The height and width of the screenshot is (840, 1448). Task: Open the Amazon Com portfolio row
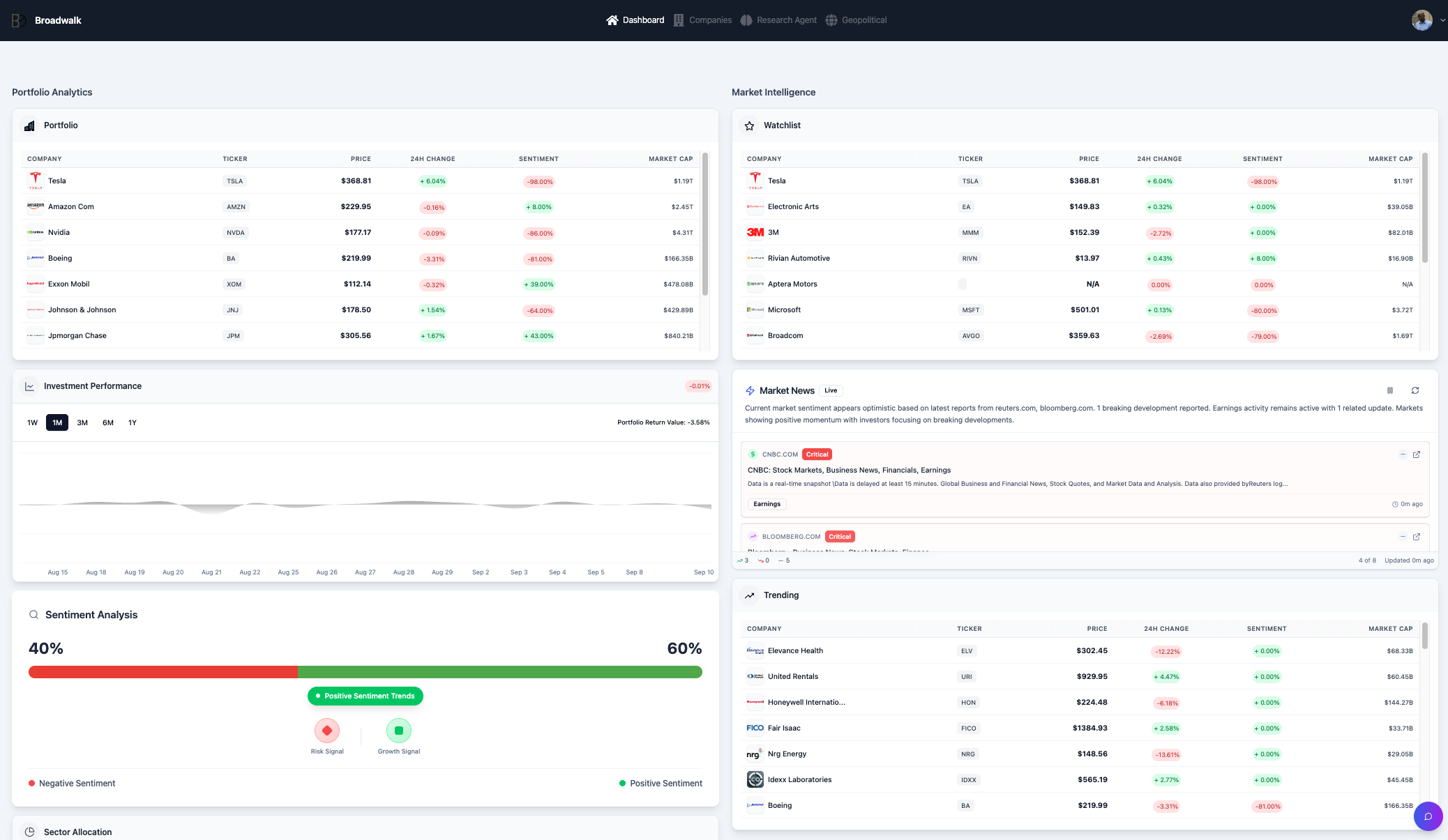[x=360, y=207]
